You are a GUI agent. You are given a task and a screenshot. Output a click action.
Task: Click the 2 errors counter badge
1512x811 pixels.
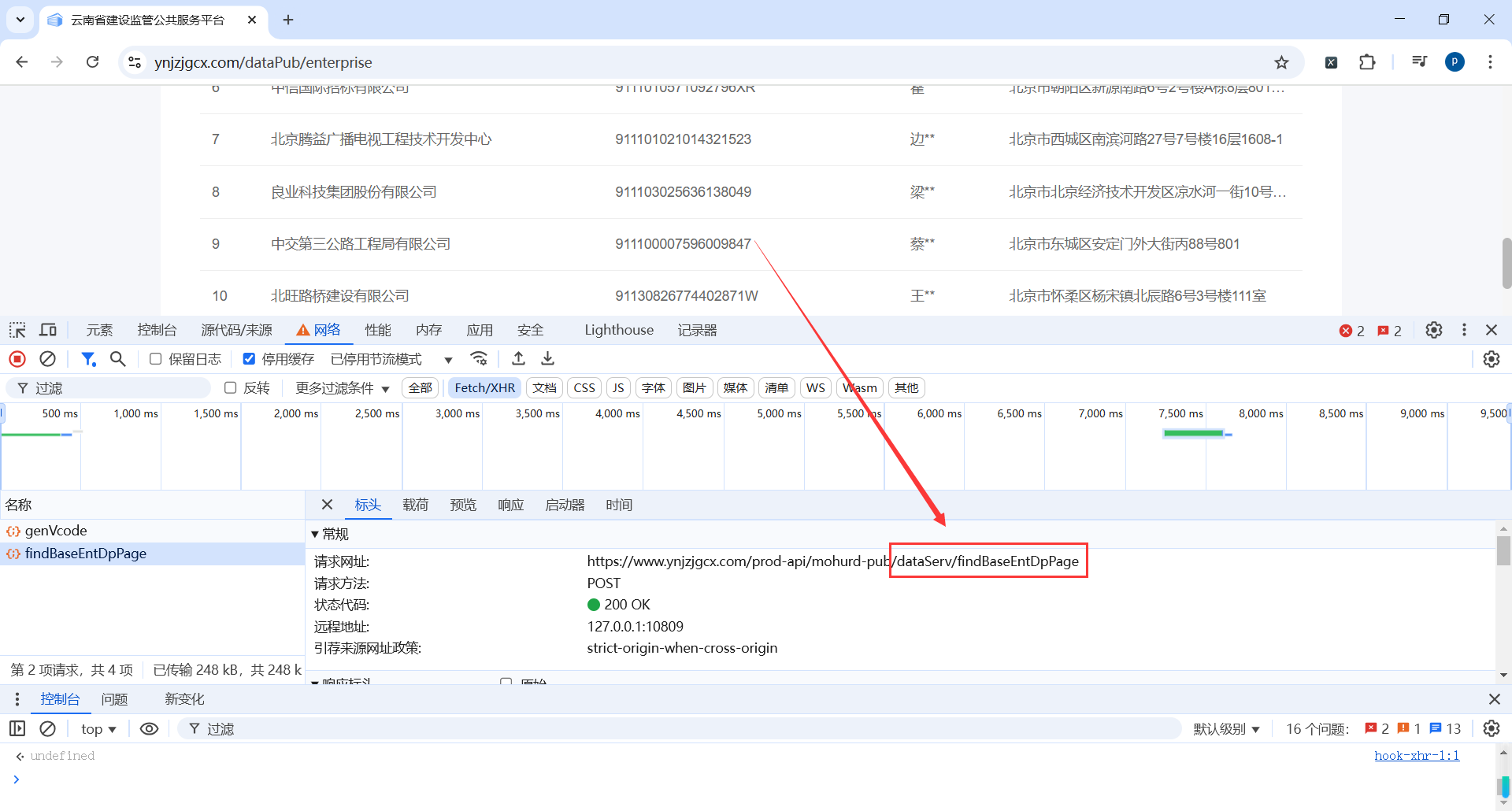1352,331
